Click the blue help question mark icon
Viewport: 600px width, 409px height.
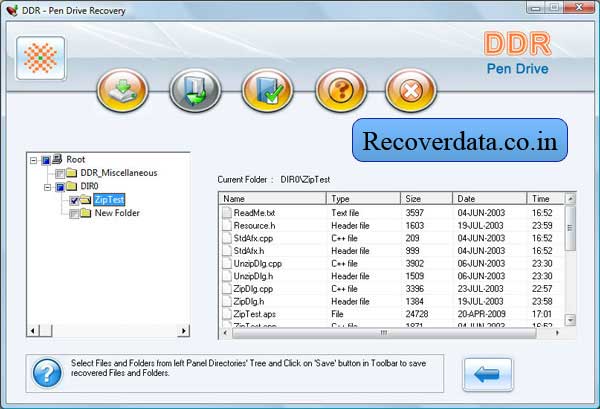coord(47,373)
